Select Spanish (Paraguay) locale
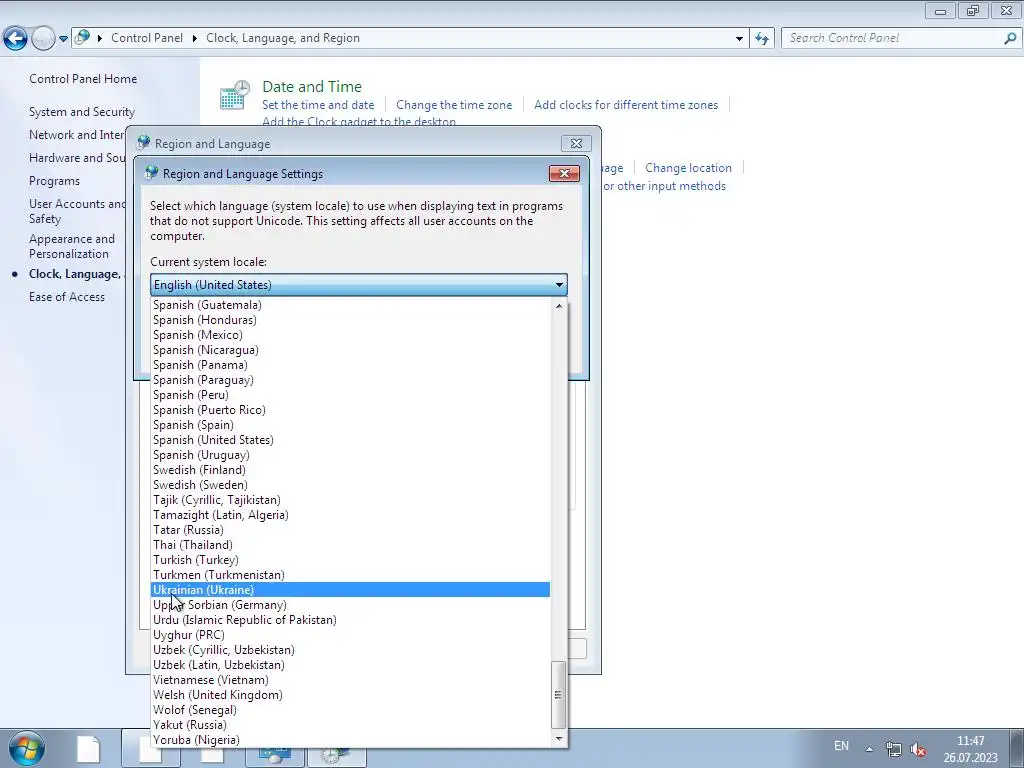The image size is (1024, 768). 351,380
